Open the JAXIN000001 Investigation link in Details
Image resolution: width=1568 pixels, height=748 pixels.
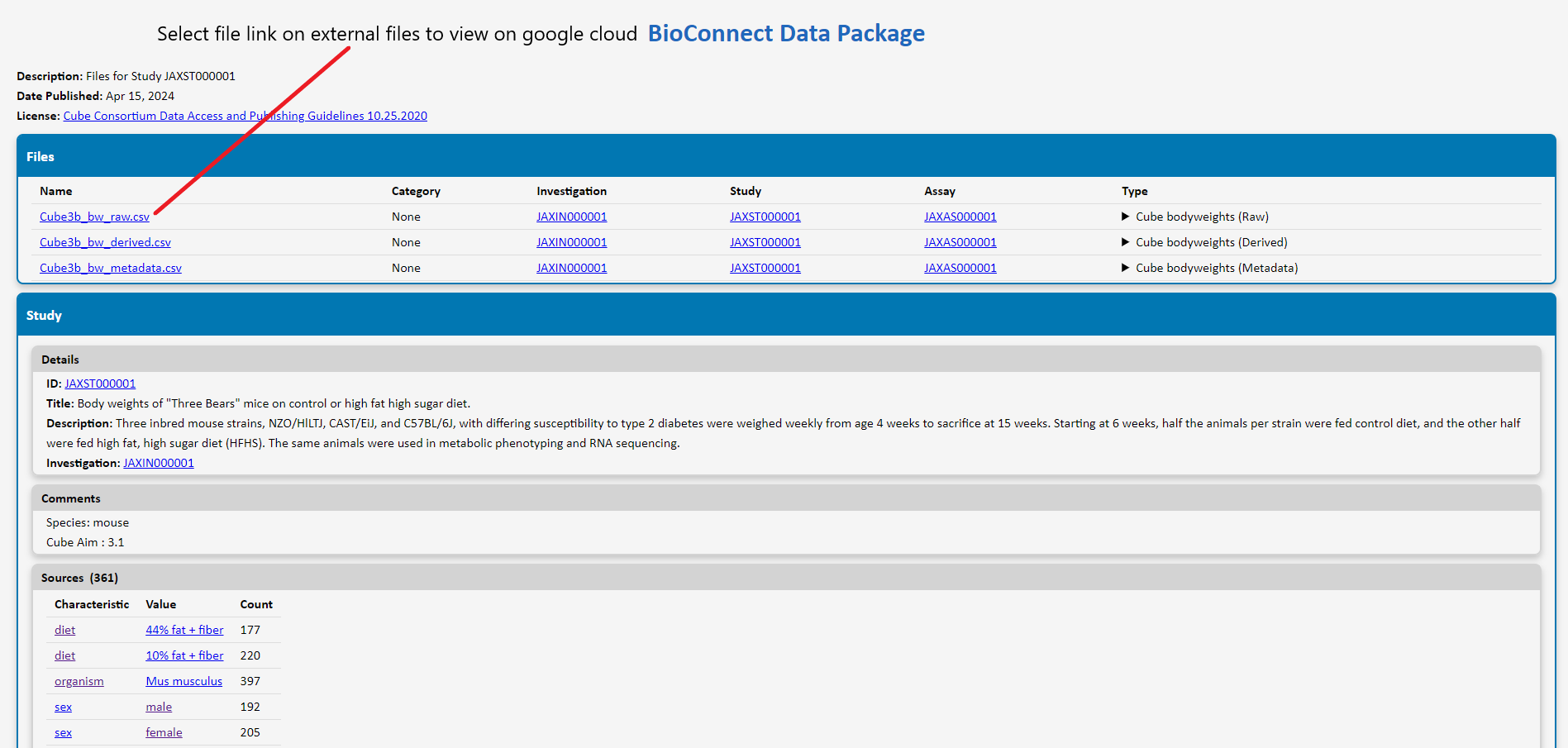(x=158, y=463)
